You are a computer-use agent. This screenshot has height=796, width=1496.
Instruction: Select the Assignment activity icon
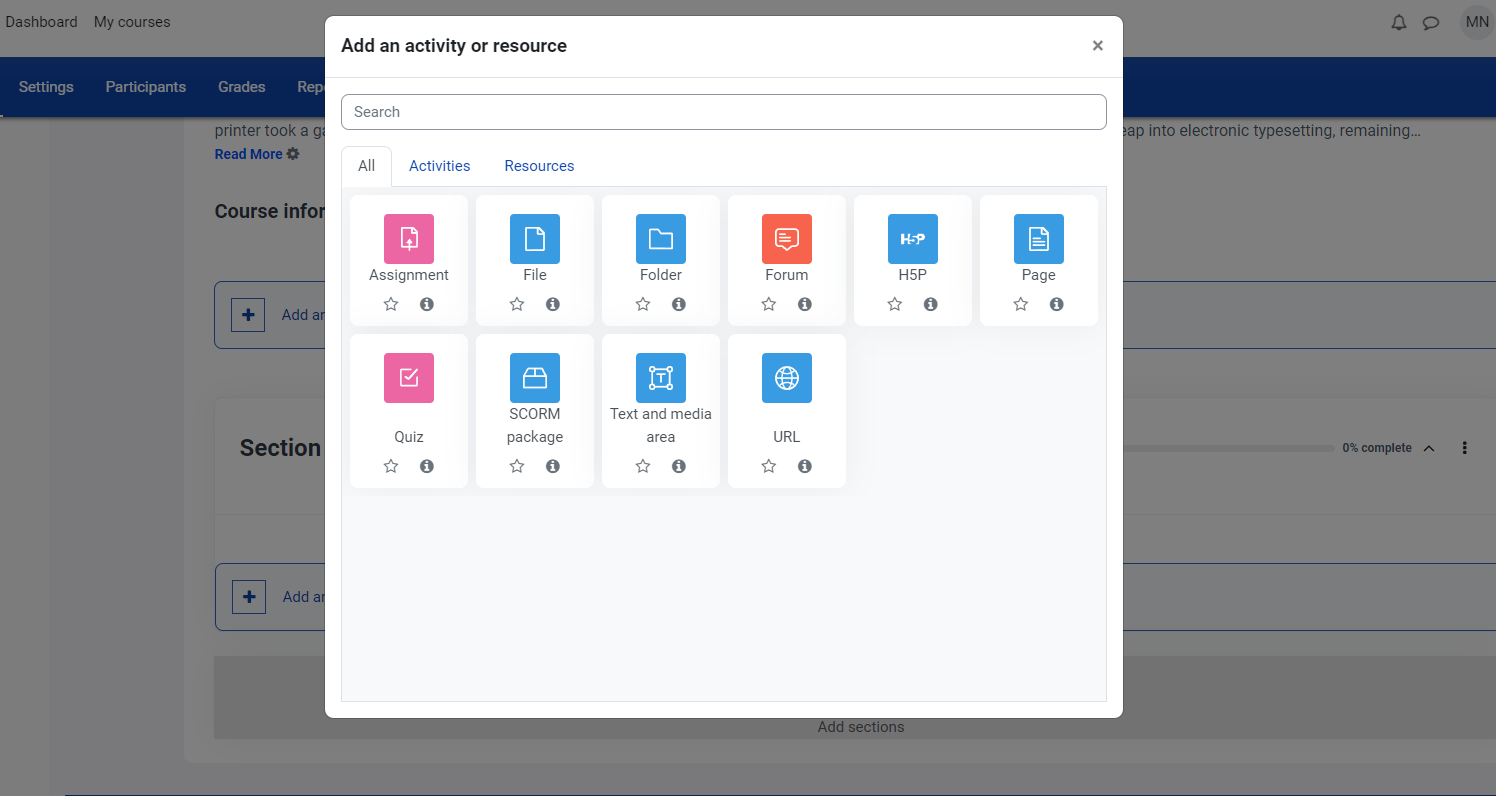pyautogui.click(x=409, y=239)
